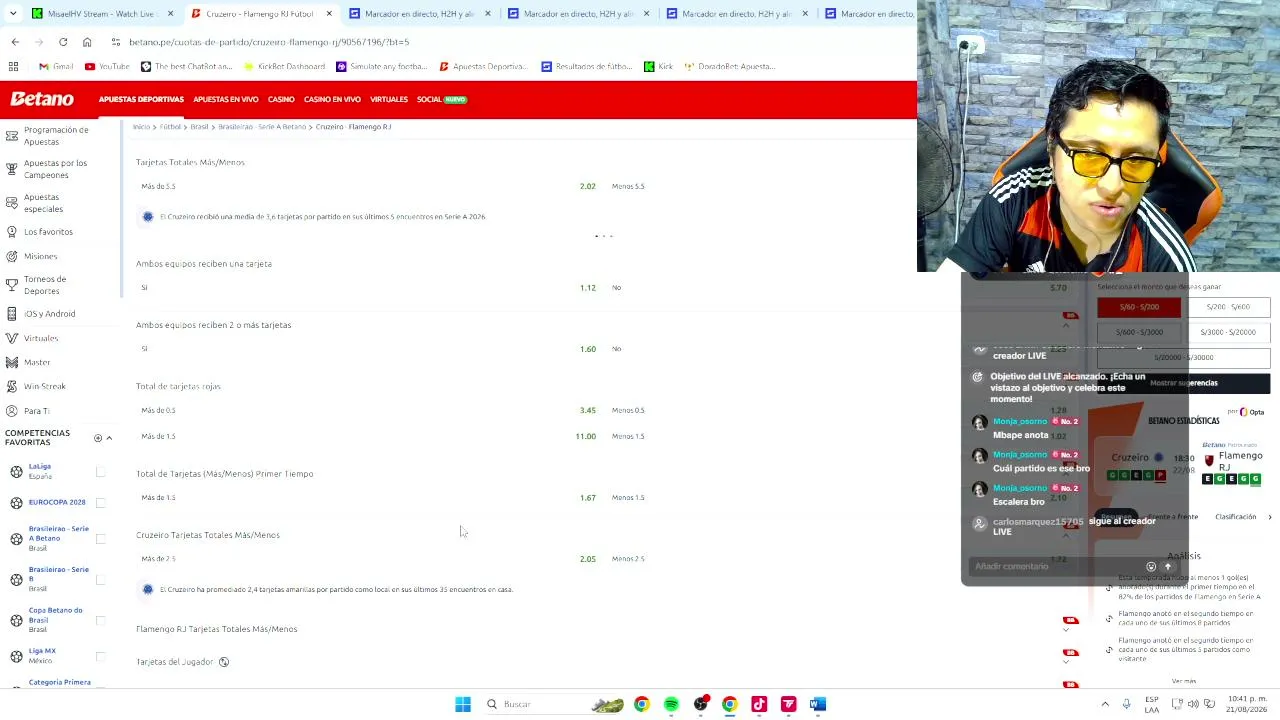Click the Misiones sidebar icon
This screenshot has height=720, width=1280.
click(x=12, y=256)
